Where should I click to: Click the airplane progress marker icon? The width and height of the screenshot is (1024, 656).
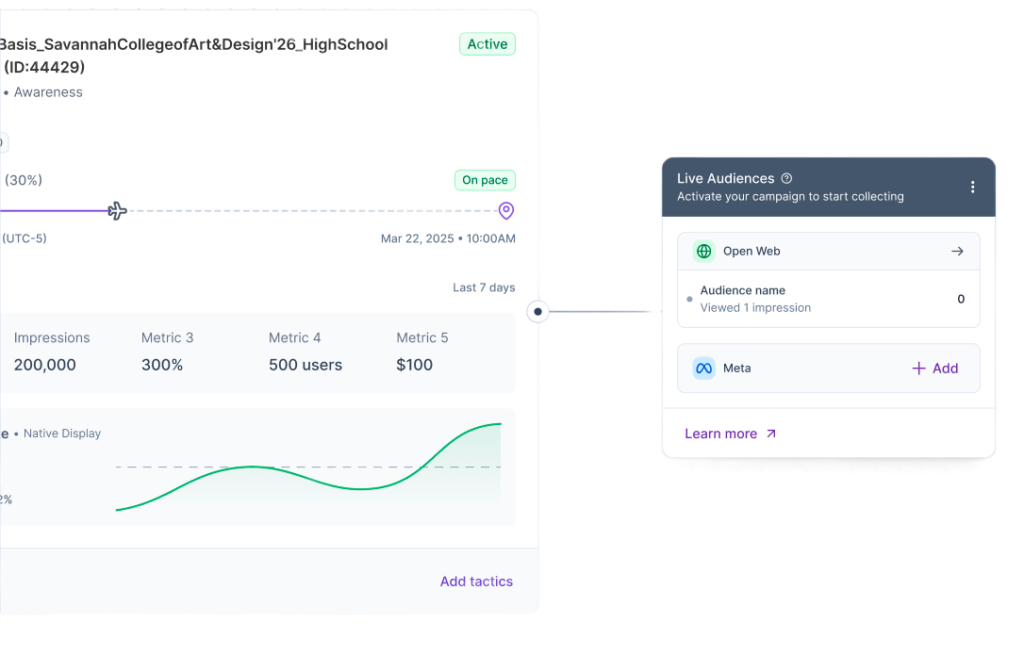pos(117,211)
